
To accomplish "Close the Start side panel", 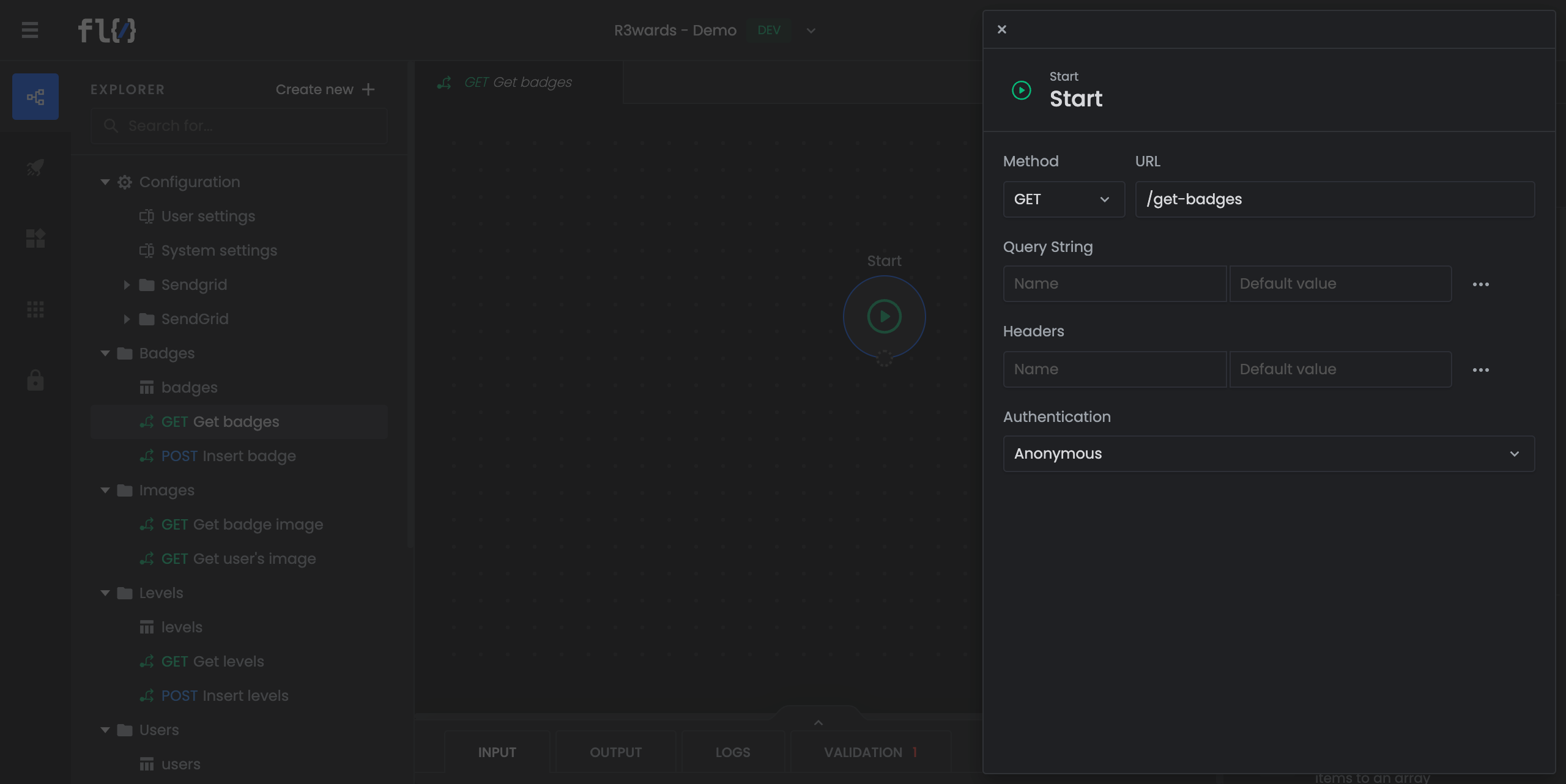I will [x=1002, y=29].
